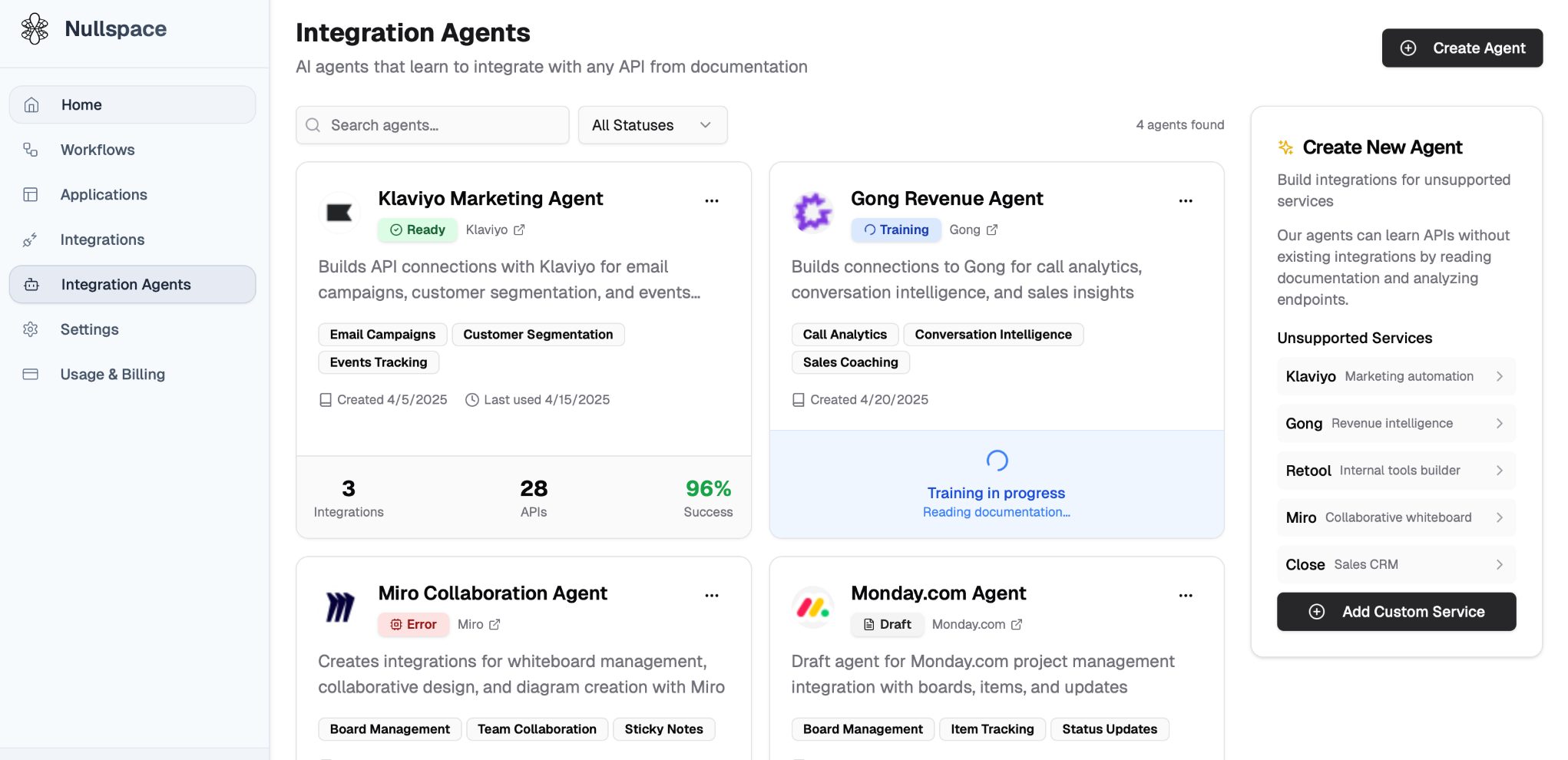Open Miro Collaboration Agent more options menu
1568x760 pixels.
pos(712,596)
